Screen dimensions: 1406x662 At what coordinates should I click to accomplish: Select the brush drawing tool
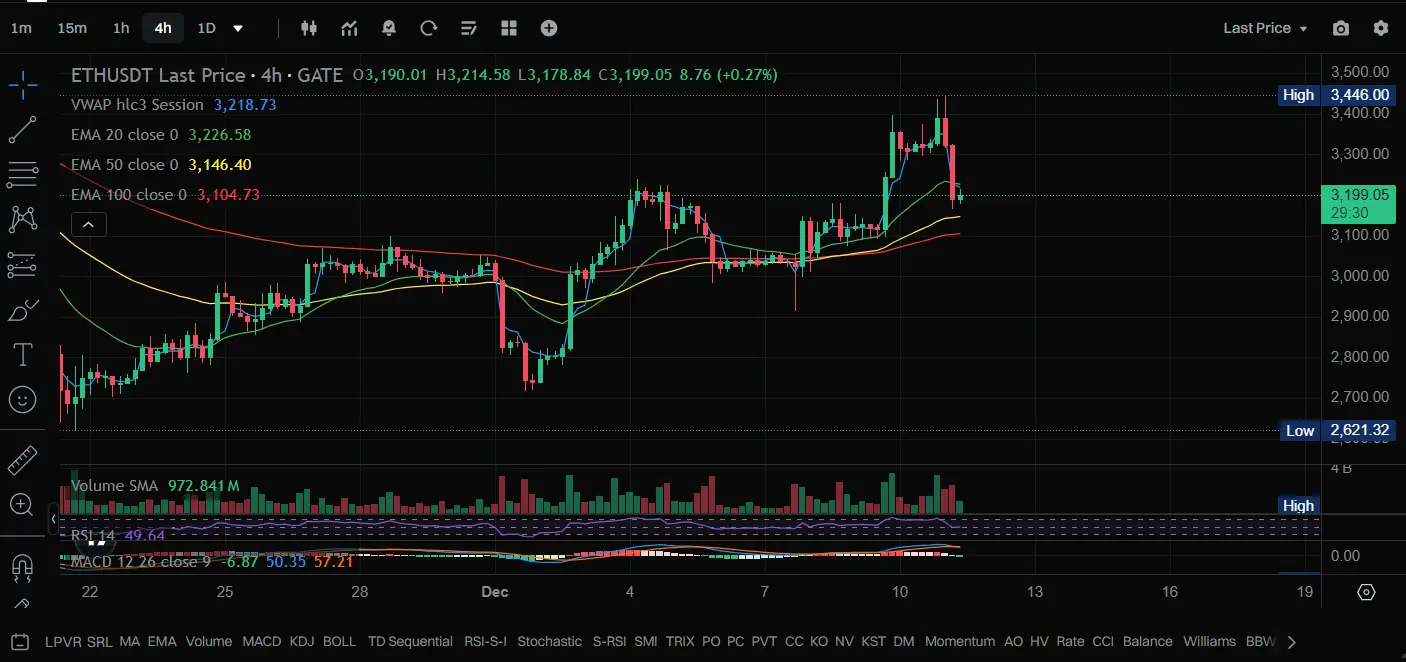click(x=22, y=310)
